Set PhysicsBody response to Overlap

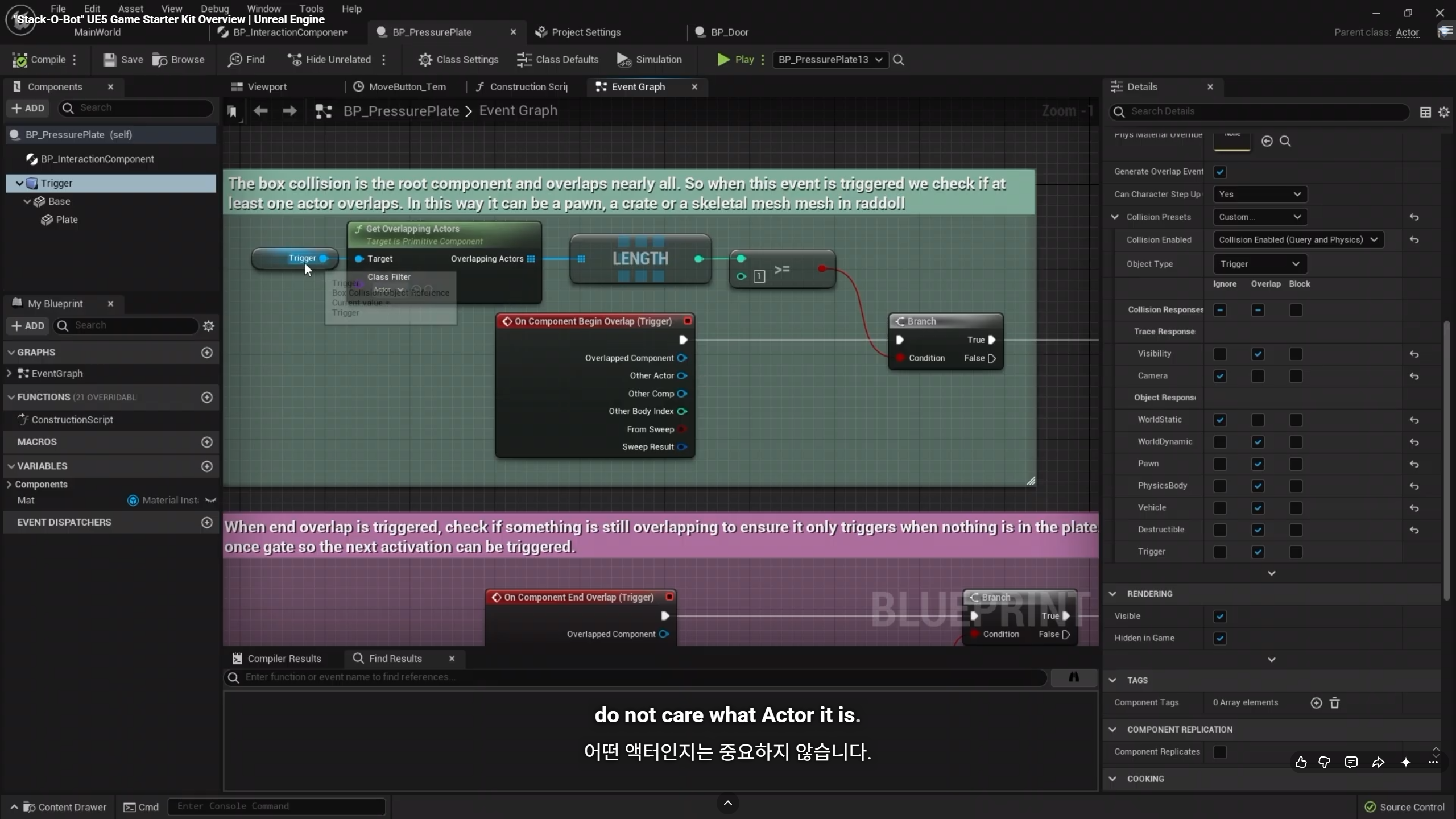coord(1258,486)
